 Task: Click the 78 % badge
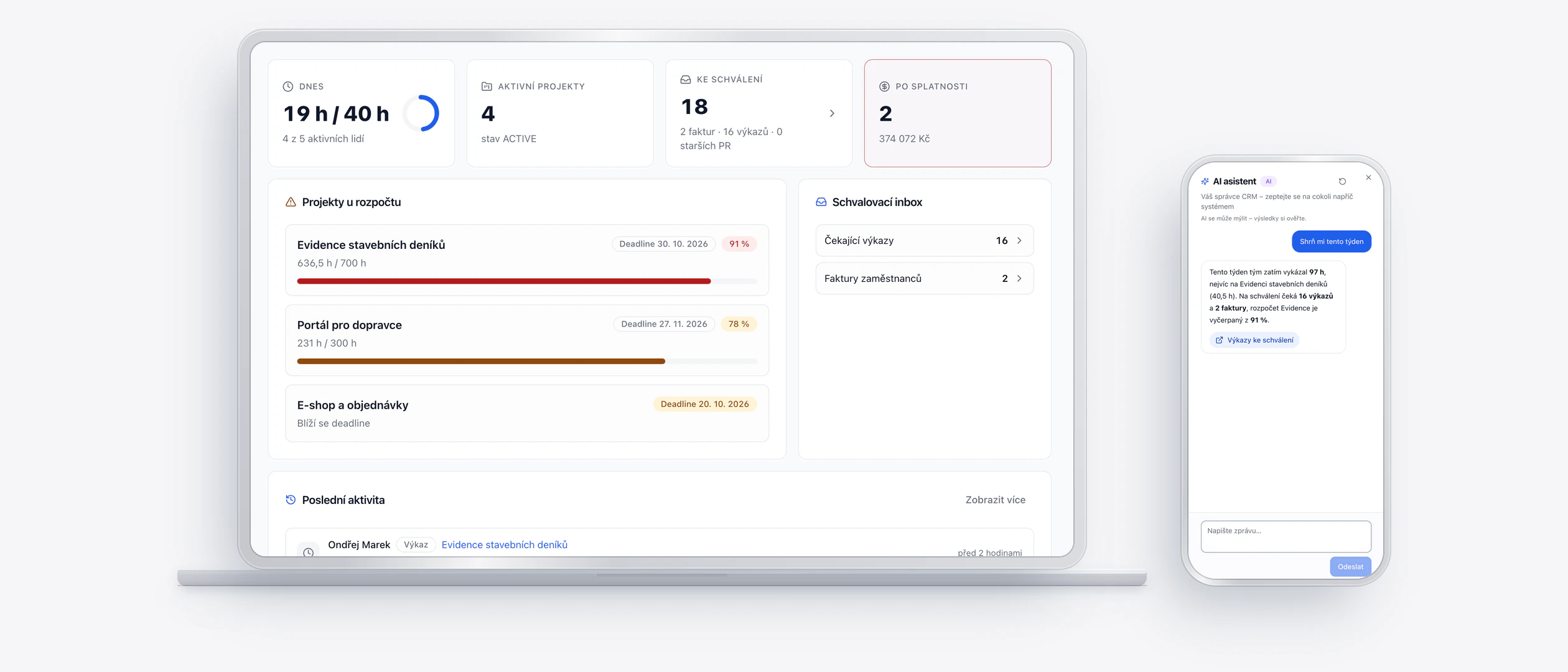739,324
